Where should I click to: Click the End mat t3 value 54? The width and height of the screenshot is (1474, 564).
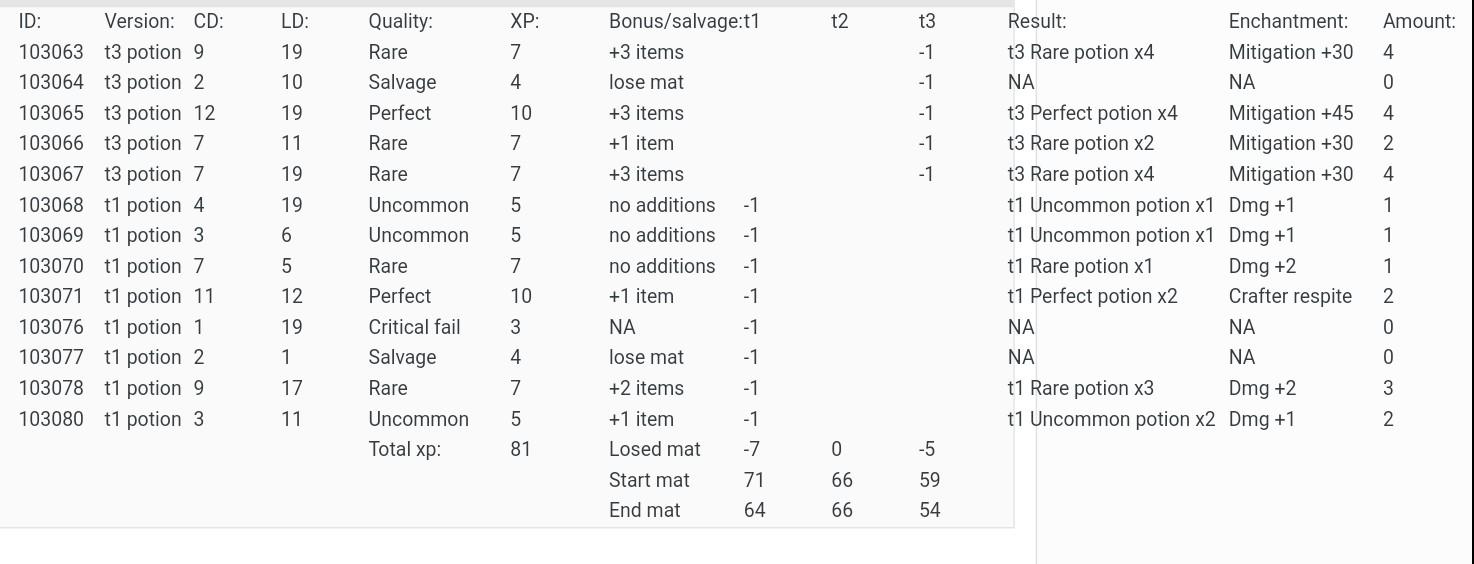click(929, 510)
